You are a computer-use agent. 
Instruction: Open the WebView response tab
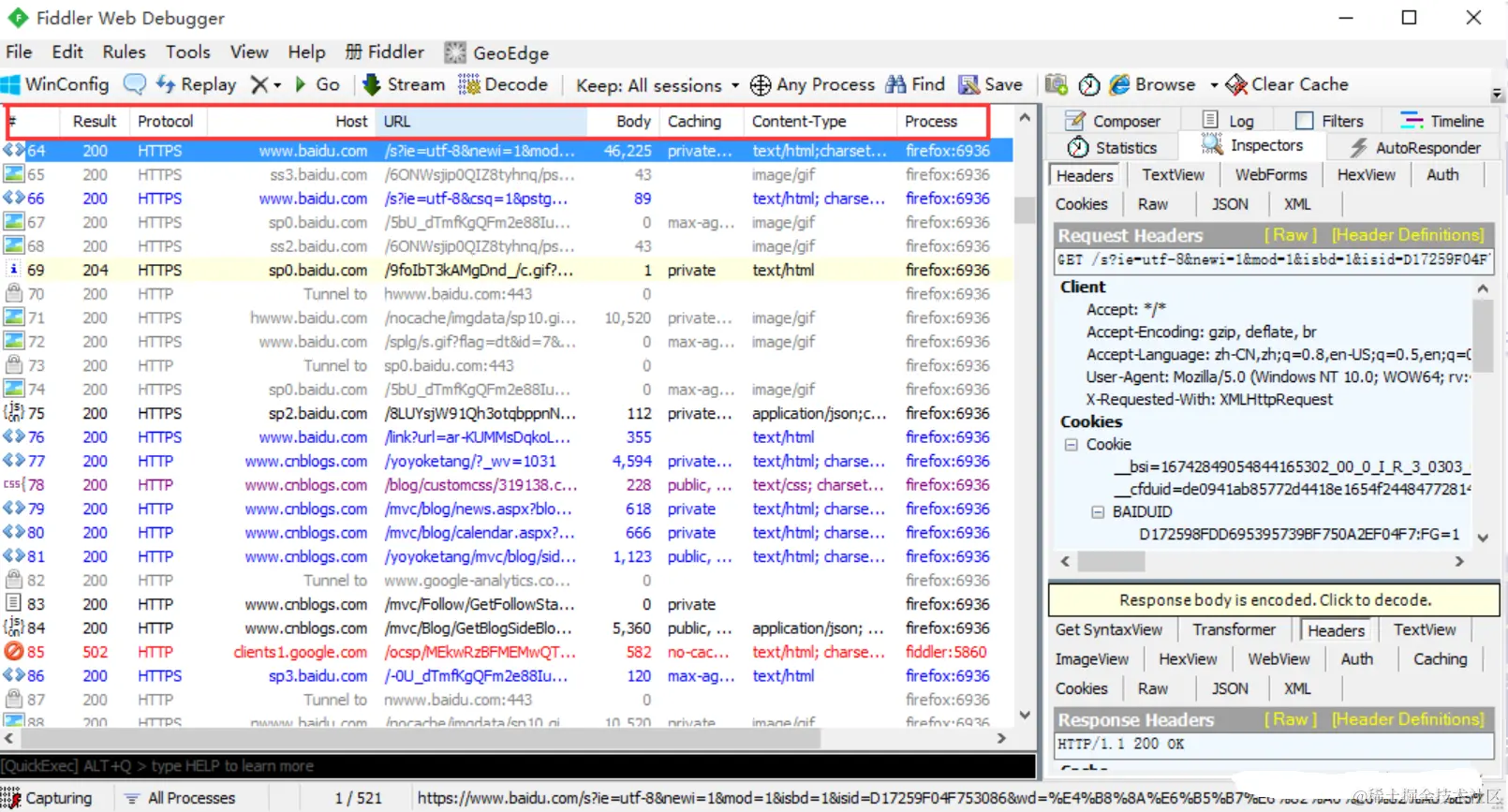point(1279,659)
